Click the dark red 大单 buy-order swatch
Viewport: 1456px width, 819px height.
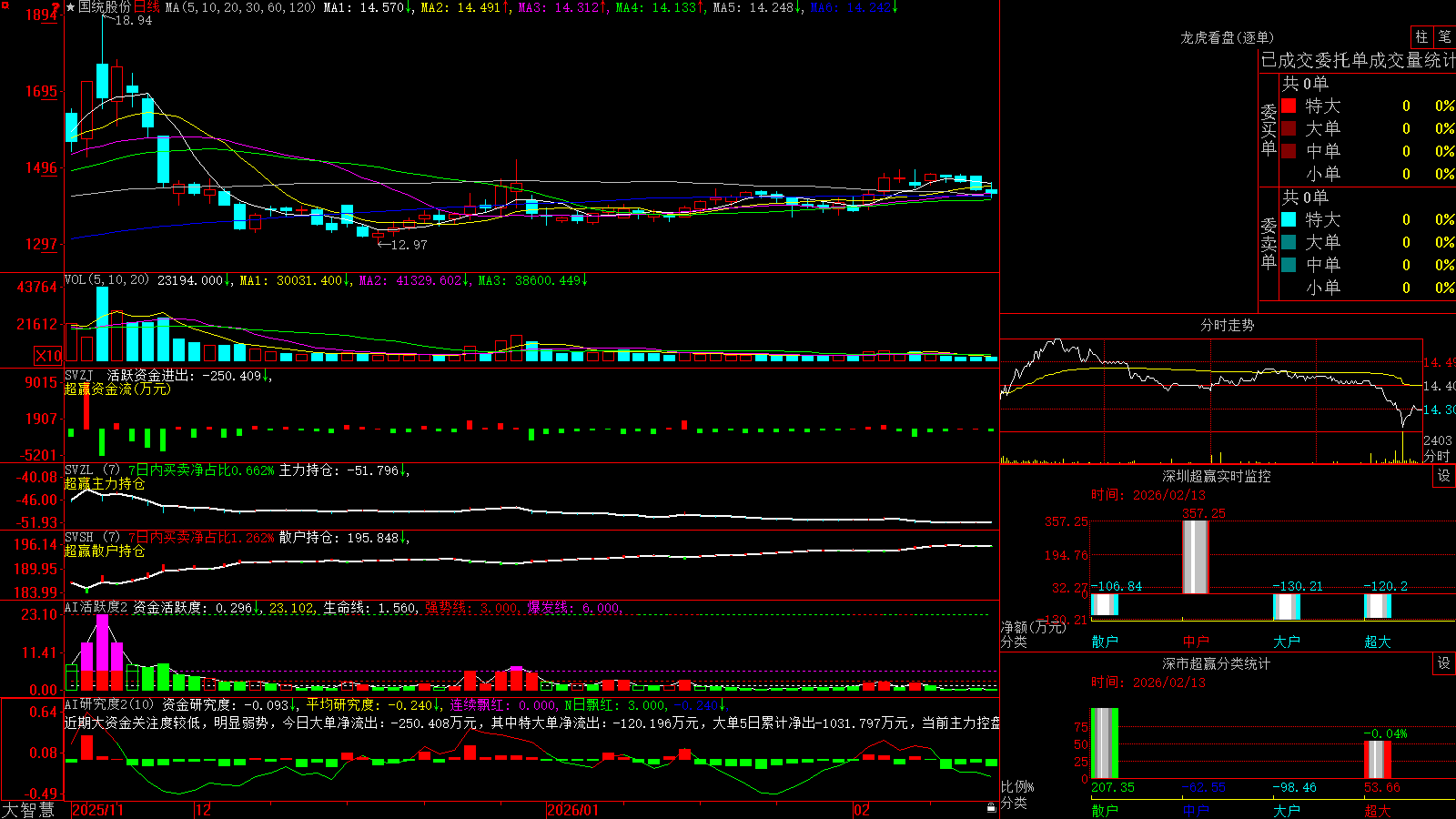[x=1289, y=128]
